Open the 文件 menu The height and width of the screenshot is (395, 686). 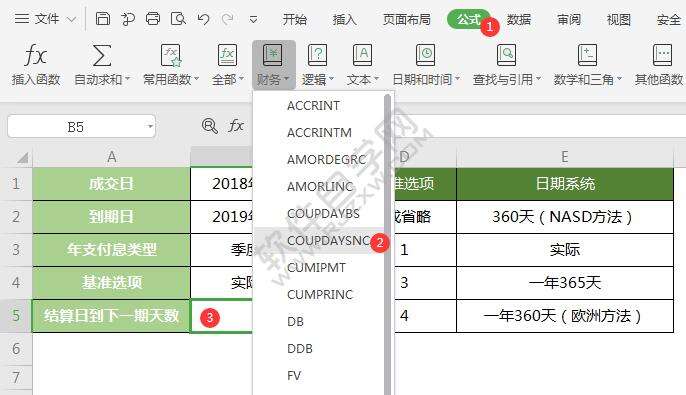point(45,19)
